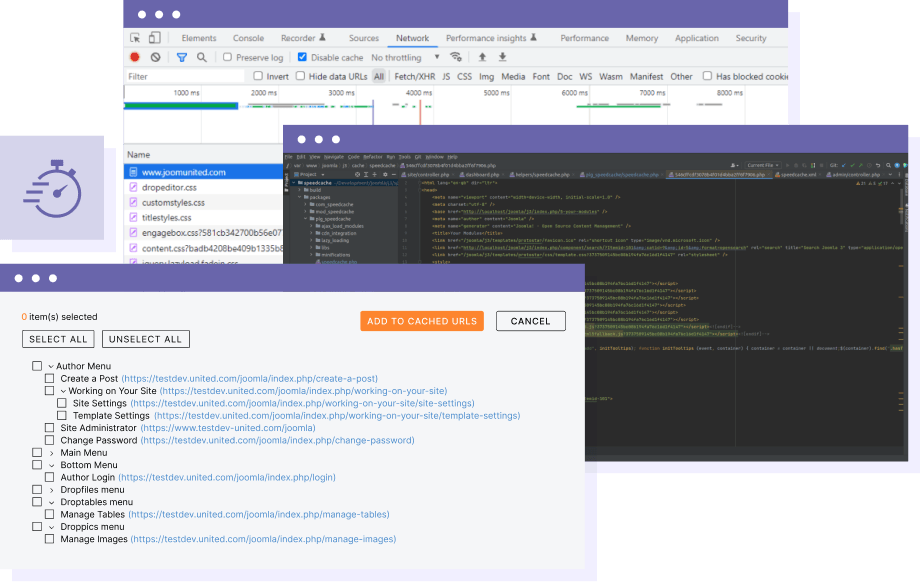
Task: Clear the network log with the clear icon
Action: (x=156, y=57)
